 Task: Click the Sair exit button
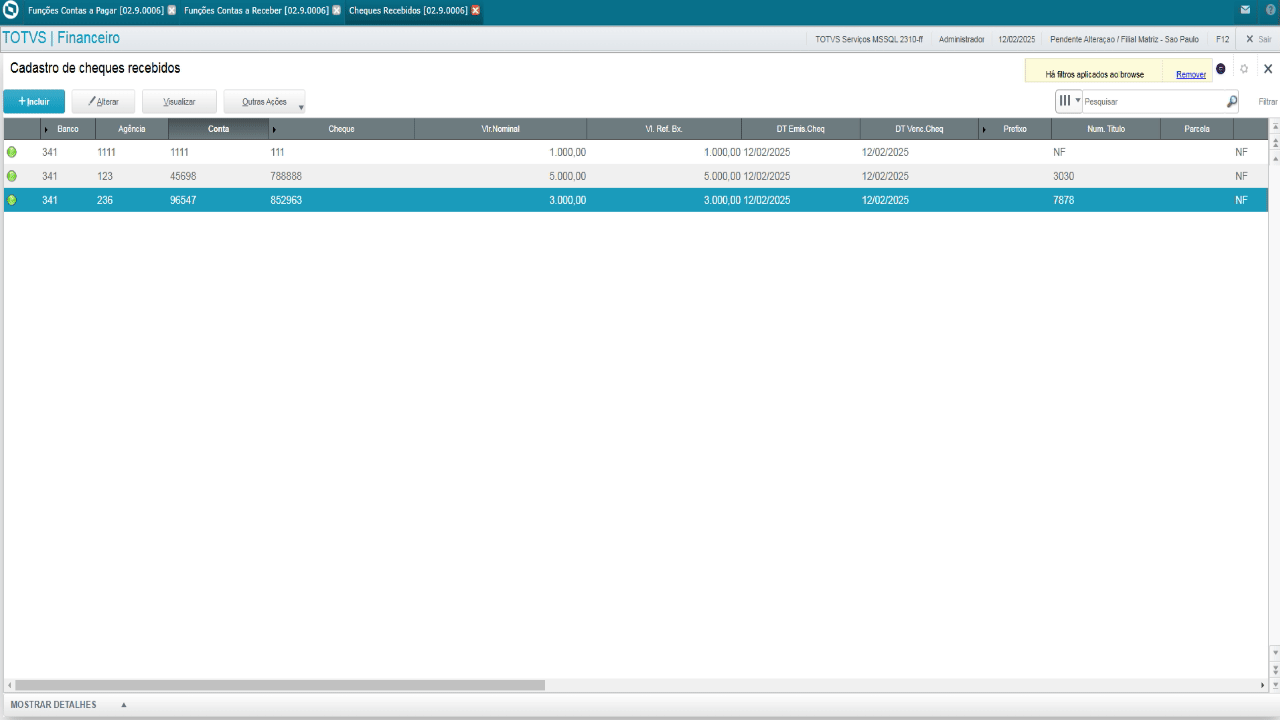[1258, 38]
